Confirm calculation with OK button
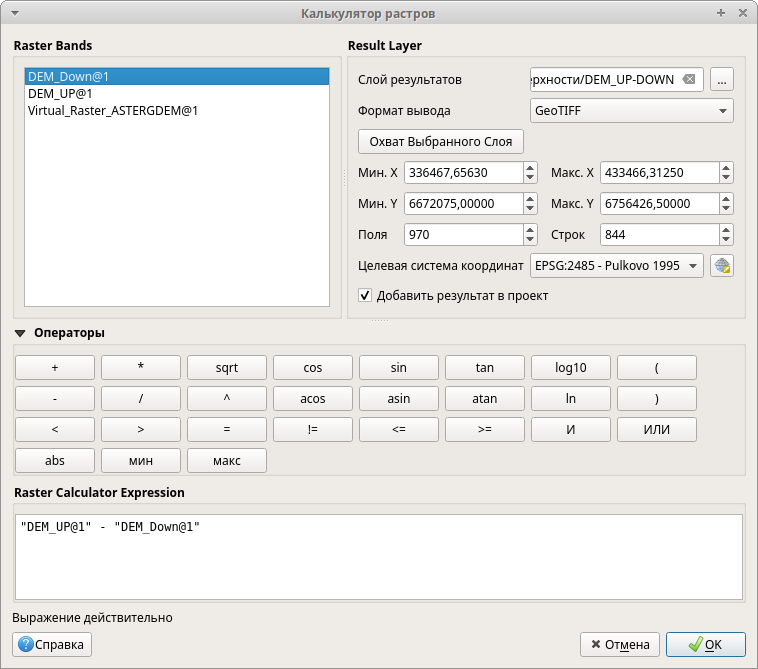The width and height of the screenshot is (758, 669). click(705, 644)
